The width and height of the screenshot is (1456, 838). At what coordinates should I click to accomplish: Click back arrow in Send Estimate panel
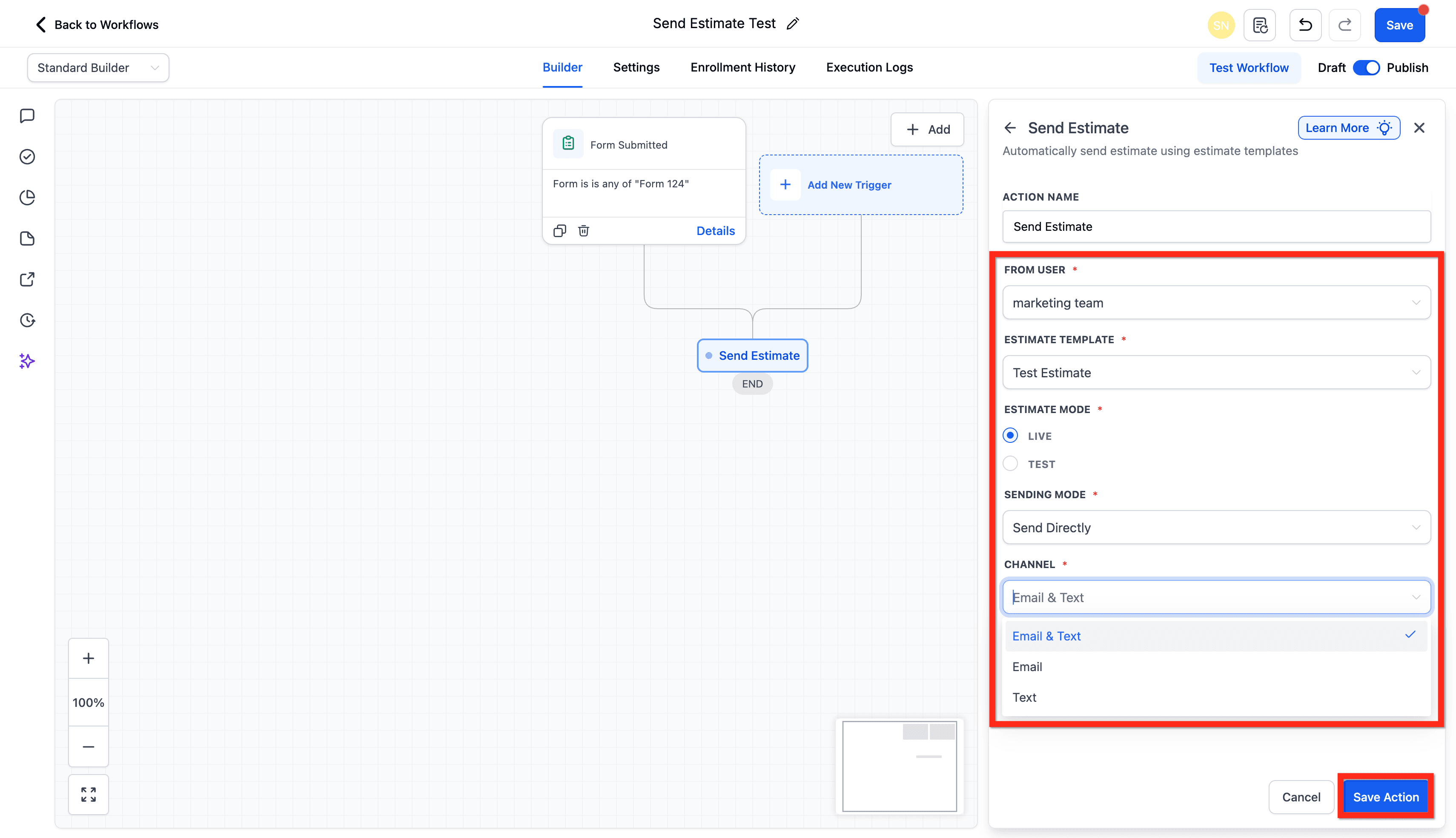1009,128
